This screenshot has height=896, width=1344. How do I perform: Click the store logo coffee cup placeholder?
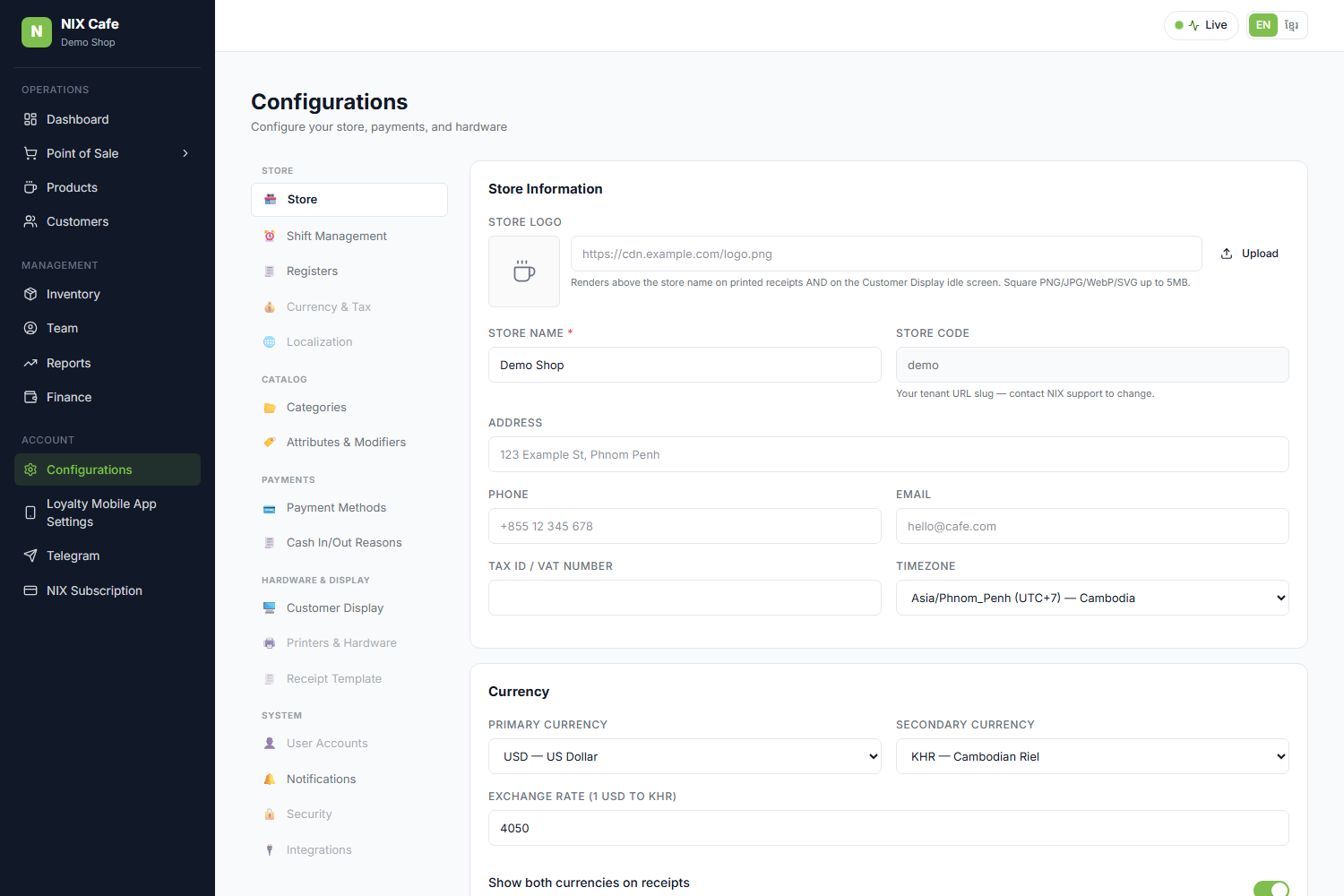(x=524, y=271)
